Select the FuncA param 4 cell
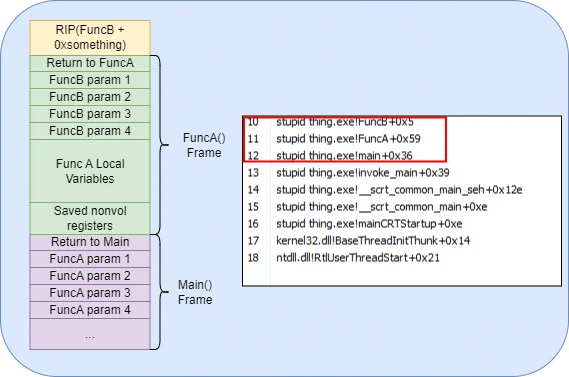Viewport: 569px width, 377px height. (90, 310)
